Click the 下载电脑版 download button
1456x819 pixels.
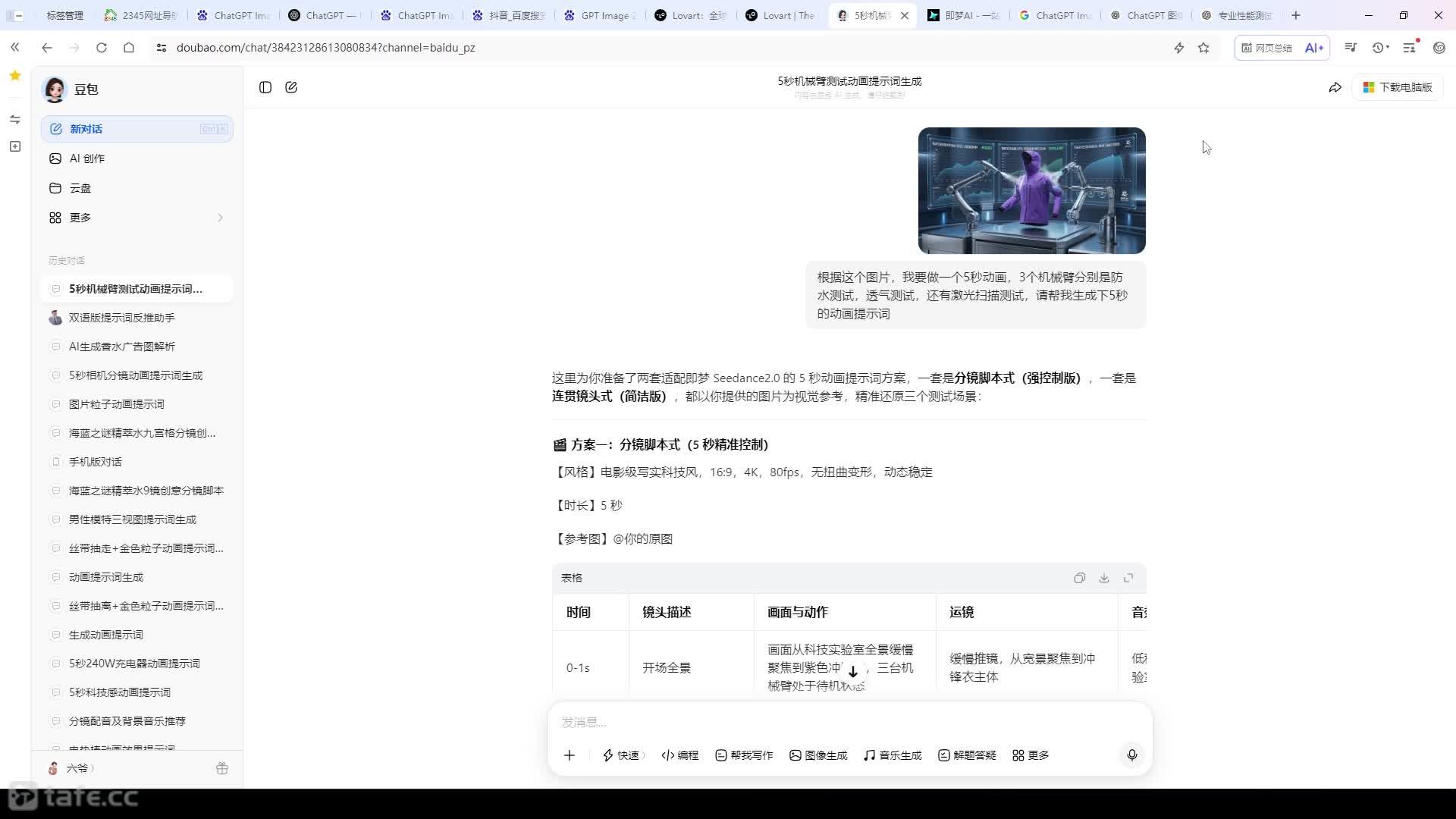click(1398, 87)
